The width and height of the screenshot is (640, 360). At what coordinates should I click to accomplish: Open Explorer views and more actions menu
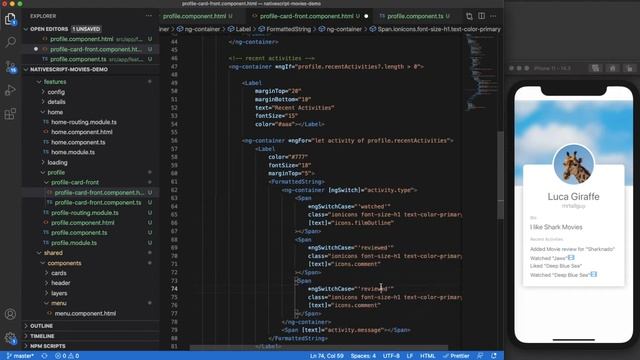pyautogui.click(x=149, y=16)
